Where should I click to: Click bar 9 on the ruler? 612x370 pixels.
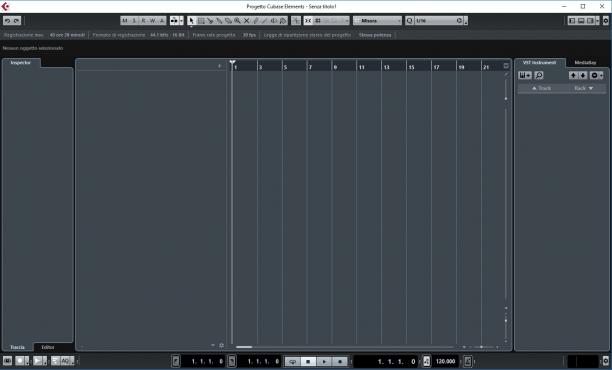click(335, 67)
